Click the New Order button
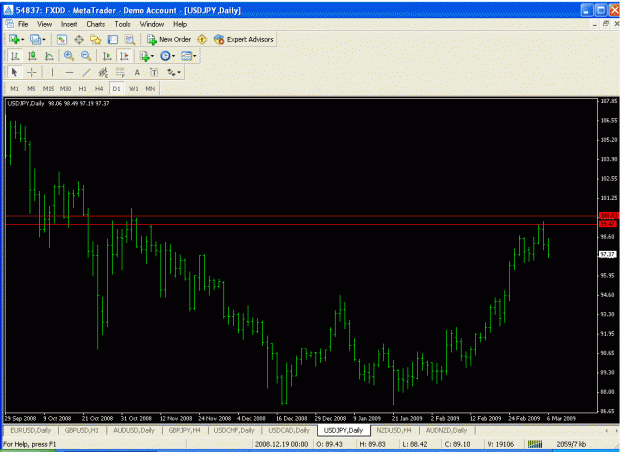The width and height of the screenshot is (625, 452). tap(169, 39)
